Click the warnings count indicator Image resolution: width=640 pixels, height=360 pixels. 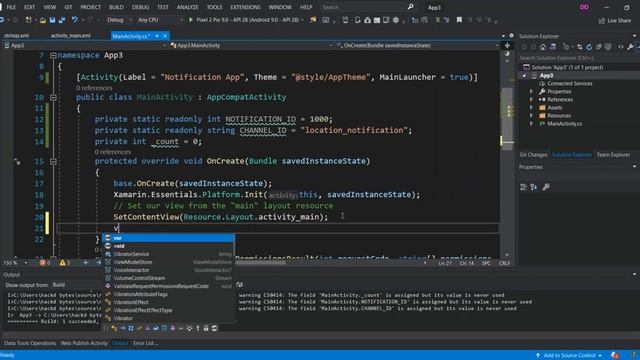pos(64,263)
